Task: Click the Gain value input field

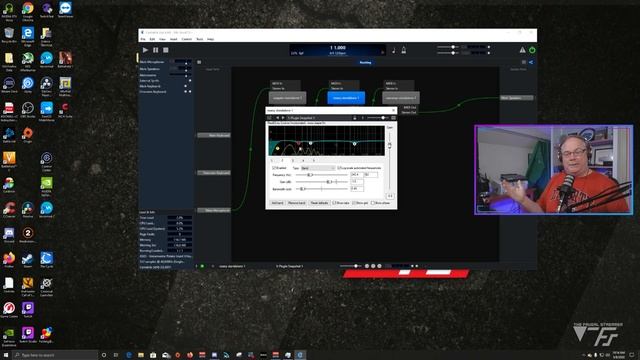Action: pyautogui.click(x=357, y=182)
